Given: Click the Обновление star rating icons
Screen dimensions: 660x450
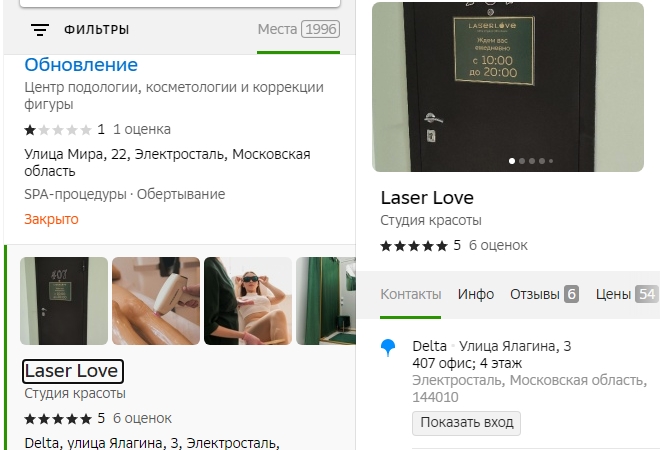Looking at the screenshot, I should [x=58, y=130].
